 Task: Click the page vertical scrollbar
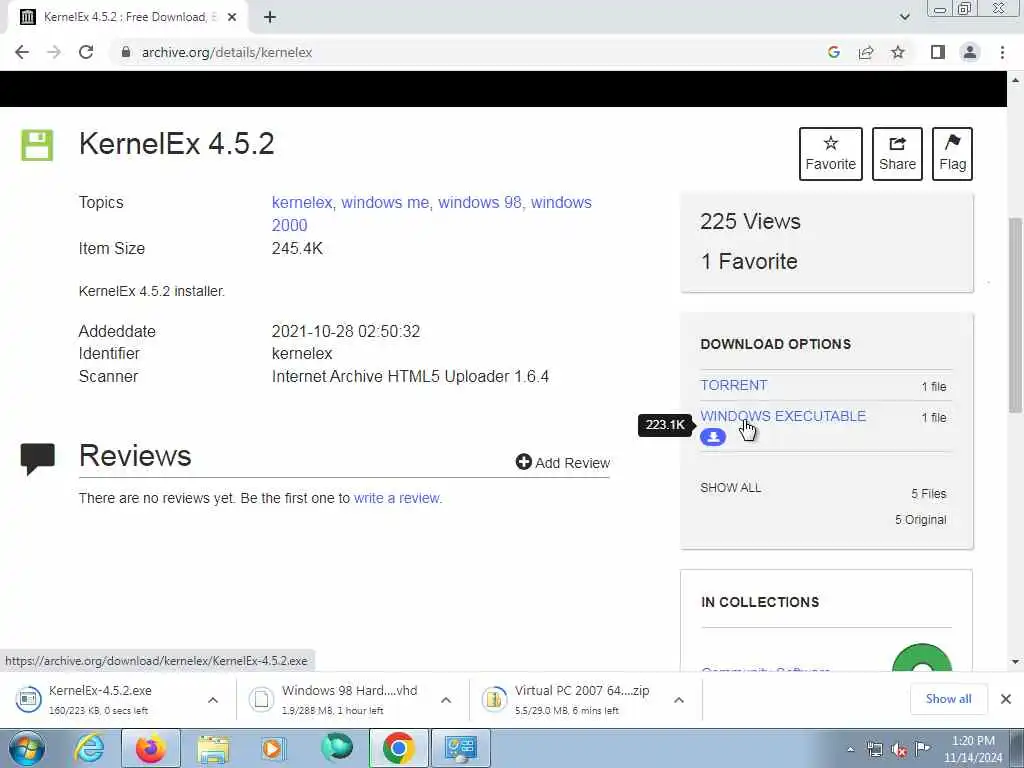[x=1015, y=315]
